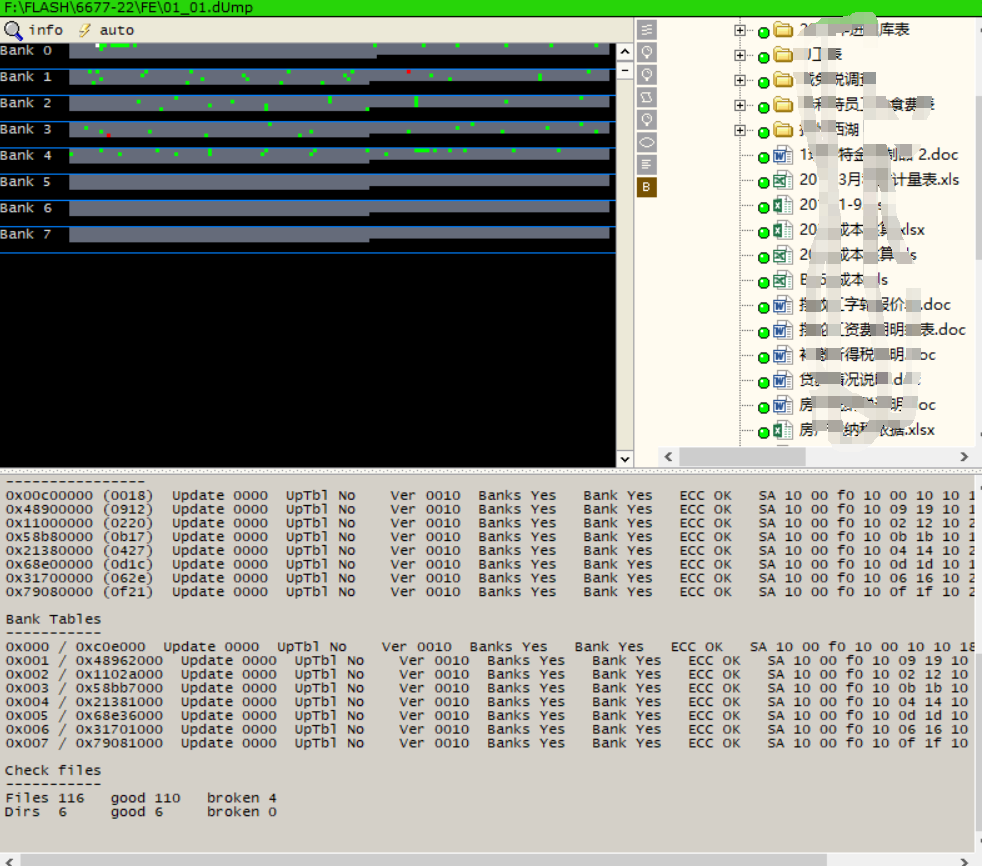This screenshot has height=866, width=982.
Task: Click the broken 4 files count
Action: (242, 798)
